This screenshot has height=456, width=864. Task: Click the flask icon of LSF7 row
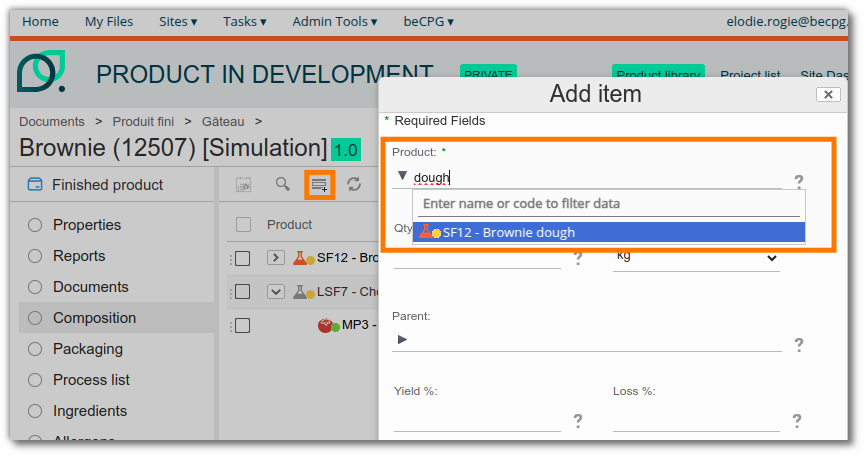coord(299,291)
